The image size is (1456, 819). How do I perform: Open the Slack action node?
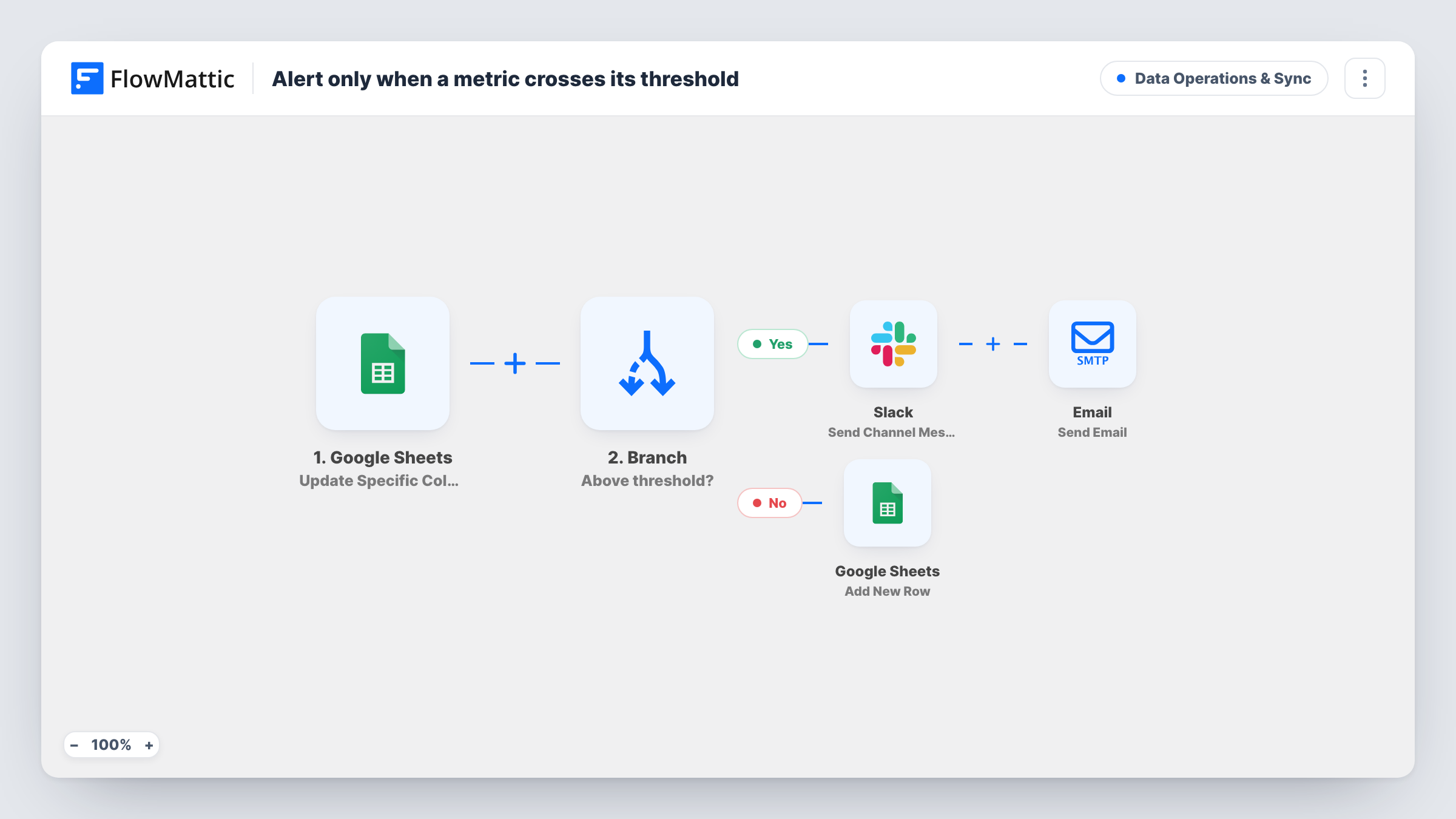[x=894, y=344]
